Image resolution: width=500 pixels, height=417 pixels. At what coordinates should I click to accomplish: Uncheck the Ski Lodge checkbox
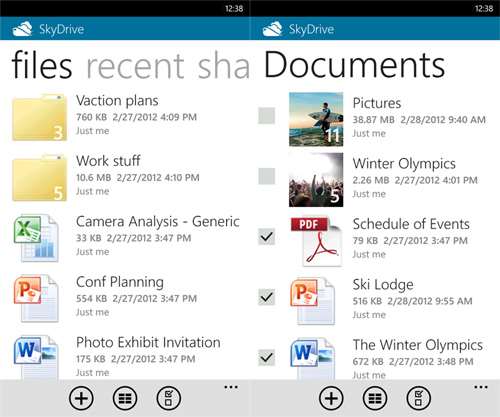click(266, 297)
